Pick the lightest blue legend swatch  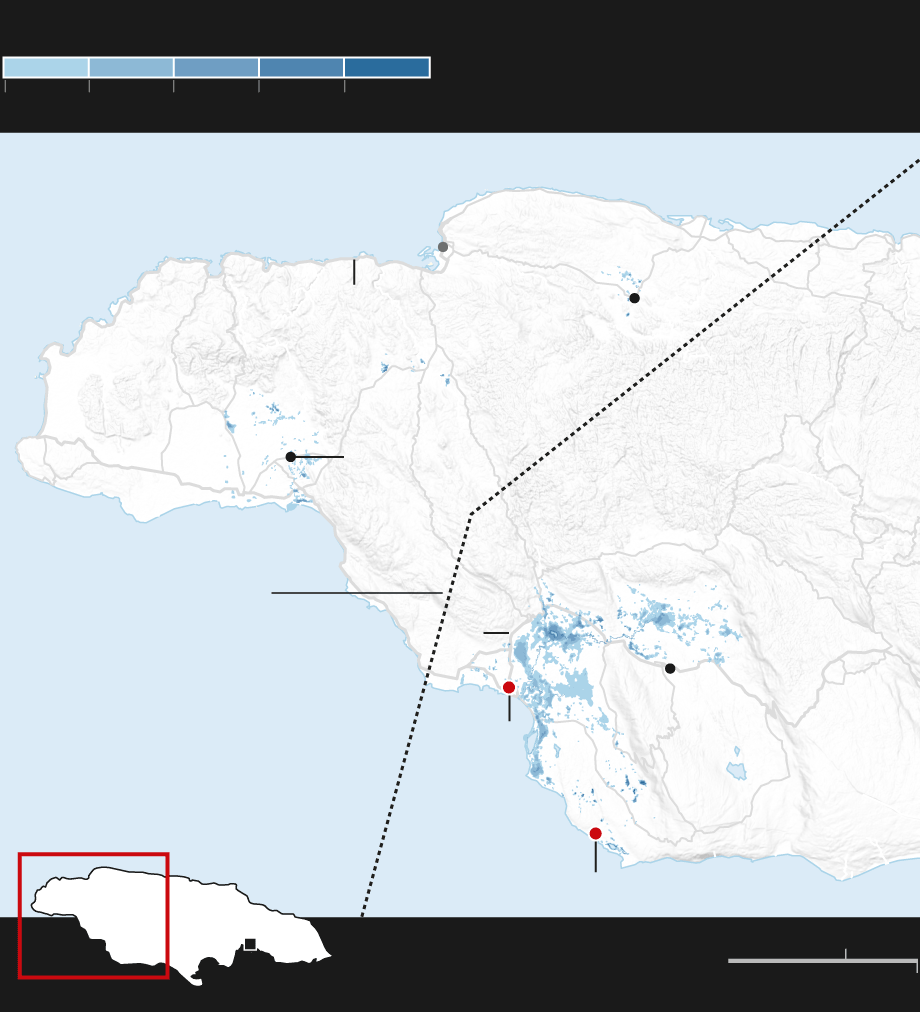(x=46, y=68)
